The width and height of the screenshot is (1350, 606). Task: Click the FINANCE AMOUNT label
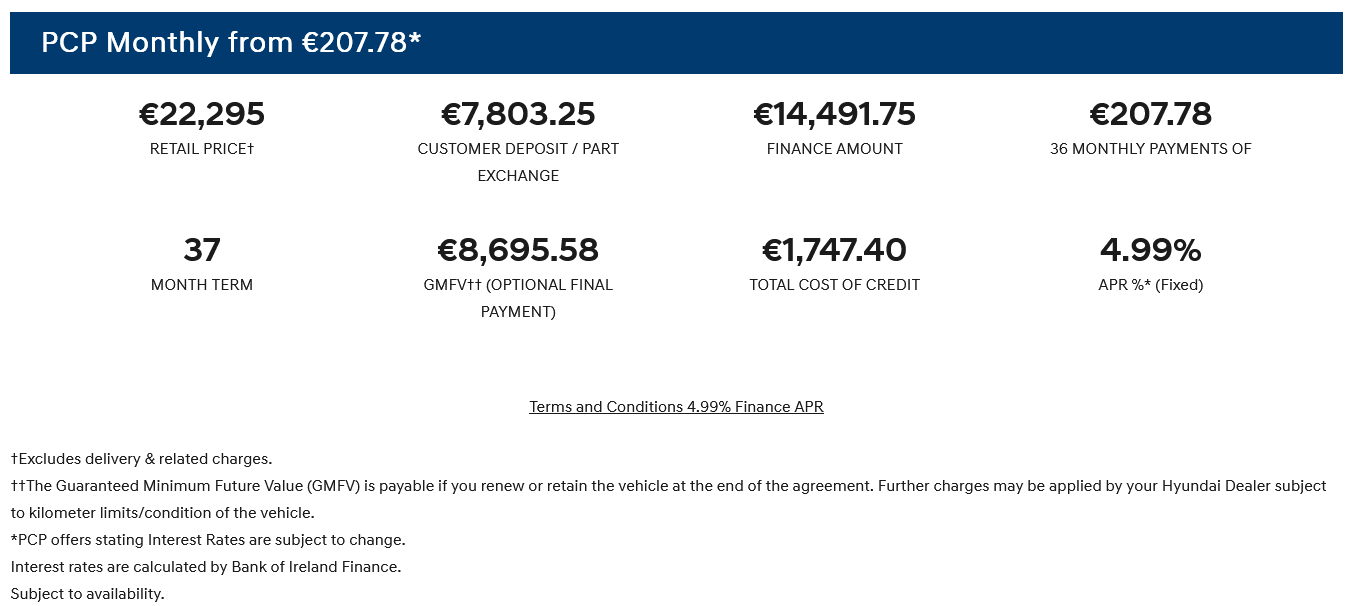click(835, 149)
